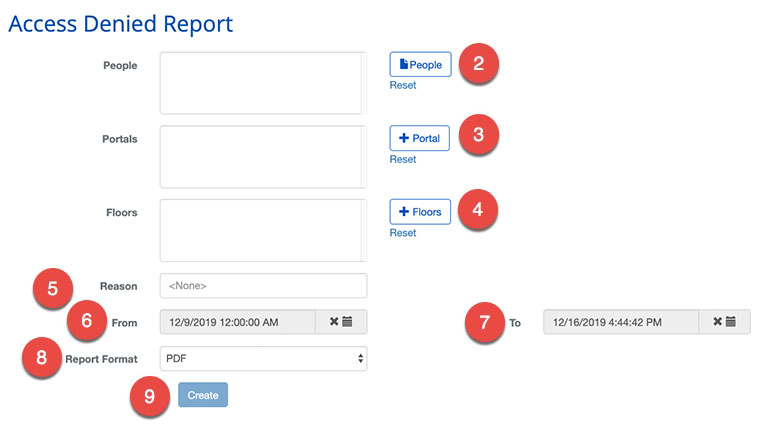The width and height of the screenshot is (769, 436).
Task: Click the People selection button
Action: (x=420, y=64)
